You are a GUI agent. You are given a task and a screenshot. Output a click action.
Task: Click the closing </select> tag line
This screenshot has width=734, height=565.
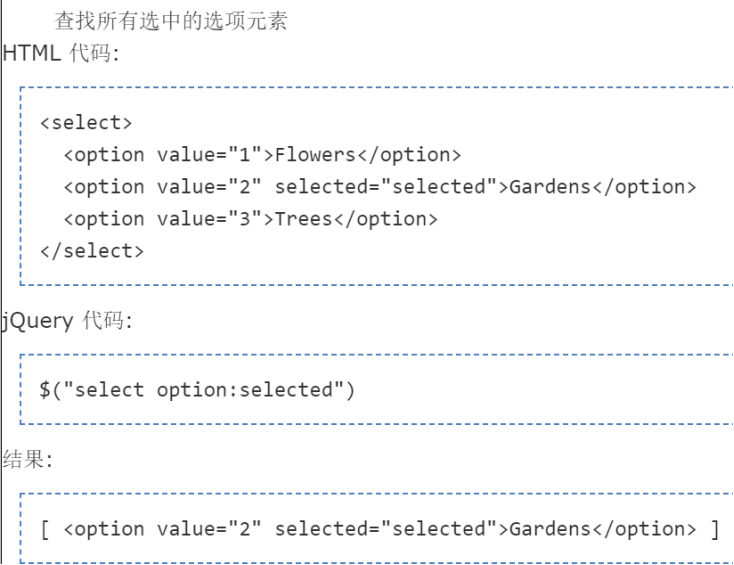click(92, 251)
